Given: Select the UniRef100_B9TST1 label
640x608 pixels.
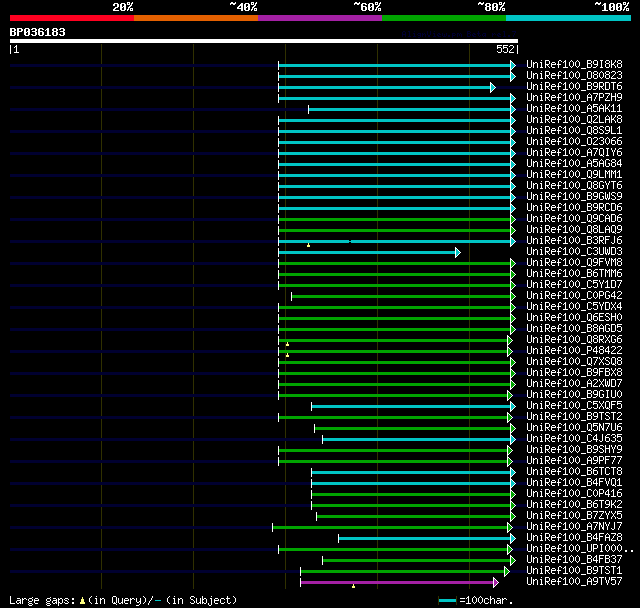Looking at the screenshot, I should pos(574,571).
